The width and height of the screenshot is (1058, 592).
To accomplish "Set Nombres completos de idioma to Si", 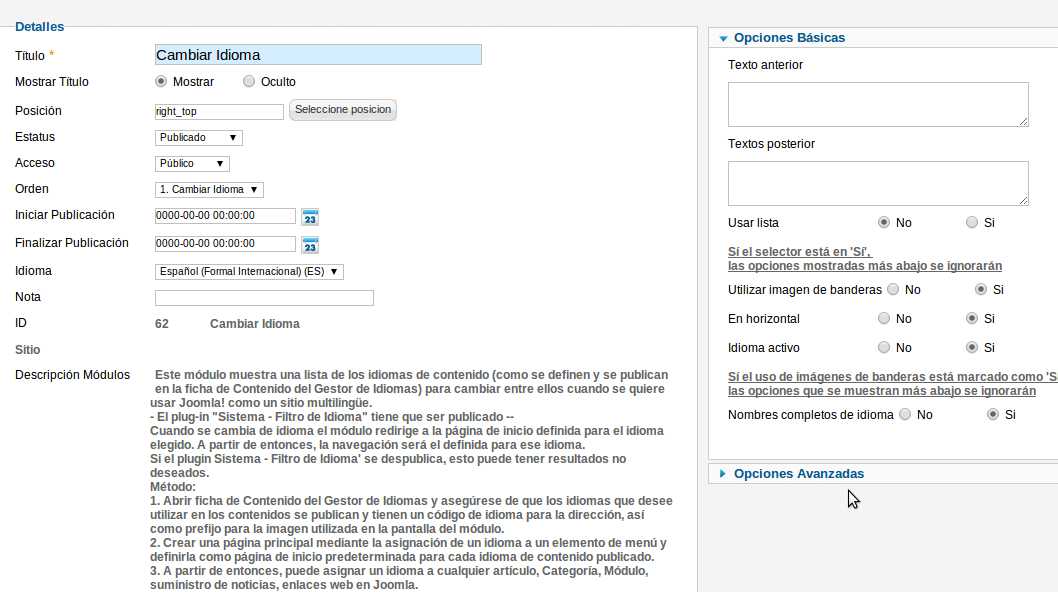I will pyautogui.click(x=993, y=414).
